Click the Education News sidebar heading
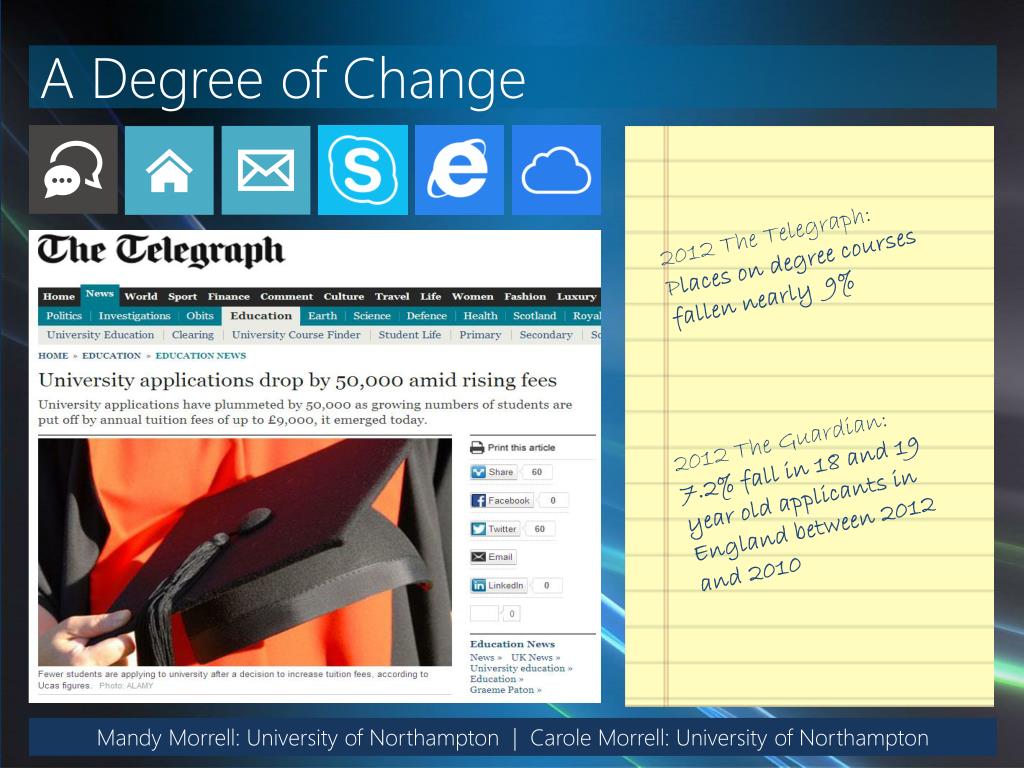 point(512,644)
